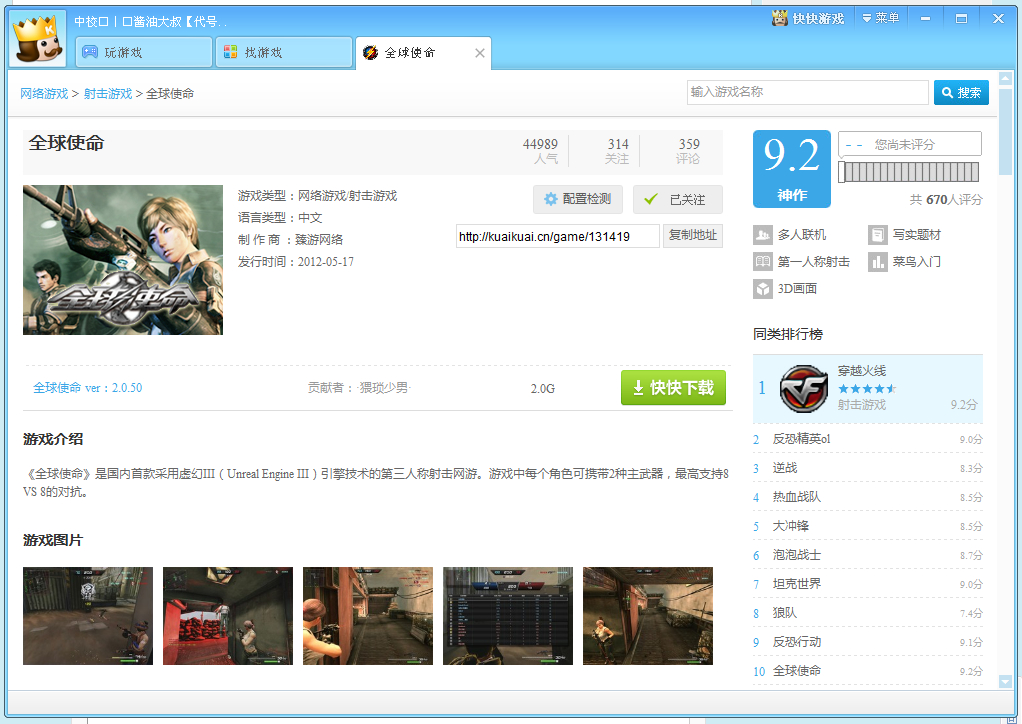Image resolution: width=1022 pixels, height=724 pixels.
Task: Follow the 网络游戏 breadcrumb link
Action: click(x=44, y=93)
